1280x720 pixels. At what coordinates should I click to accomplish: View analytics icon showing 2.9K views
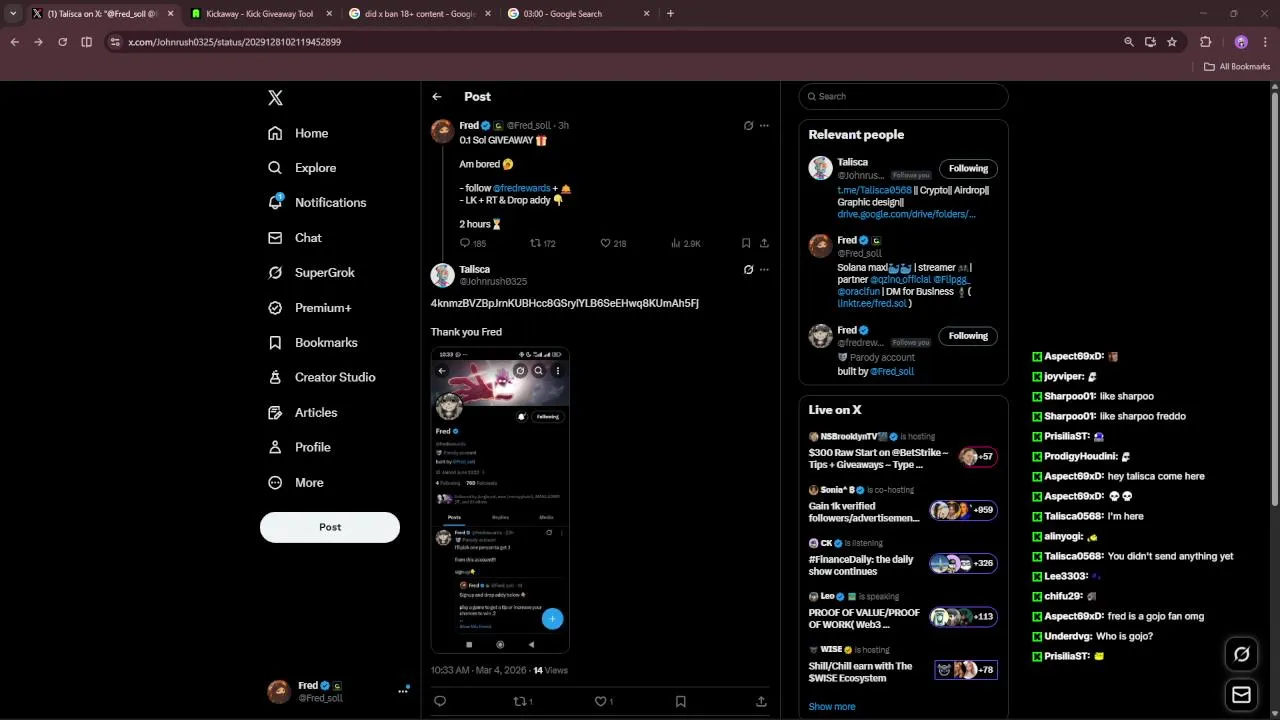coord(676,243)
